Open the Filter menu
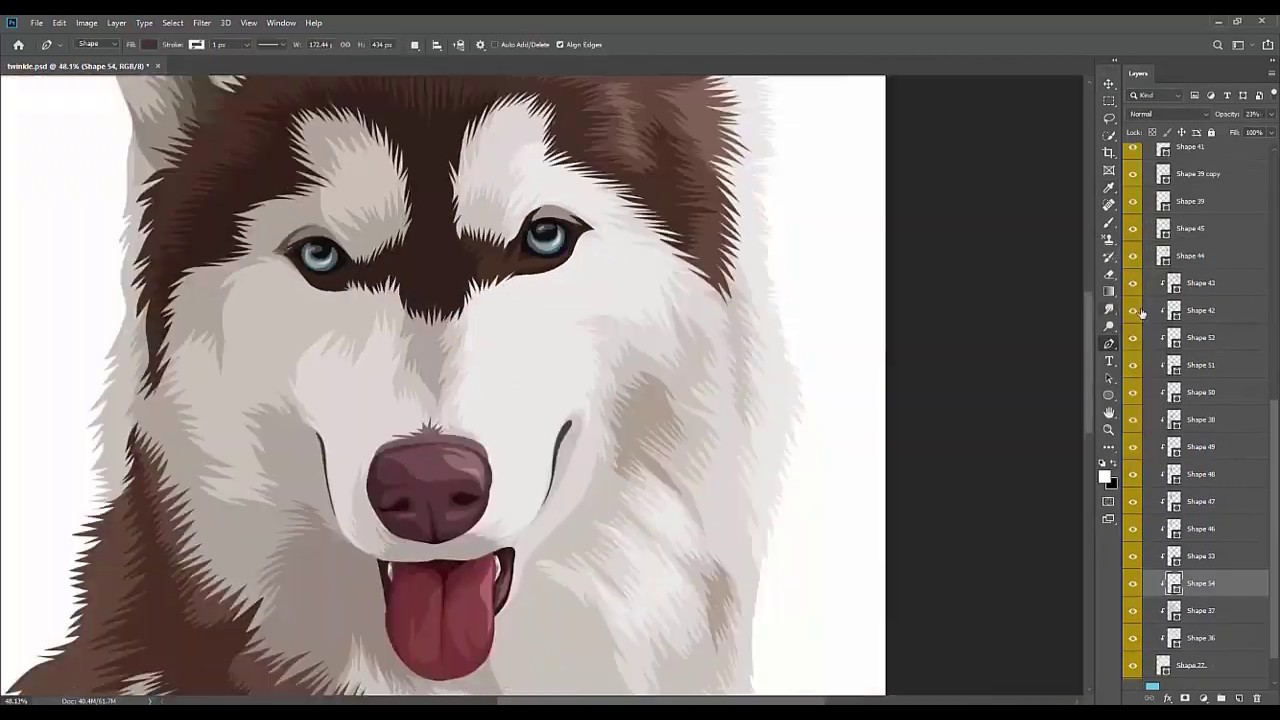Image resolution: width=1280 pixels, height=720 pixels. tap(202, 23)
